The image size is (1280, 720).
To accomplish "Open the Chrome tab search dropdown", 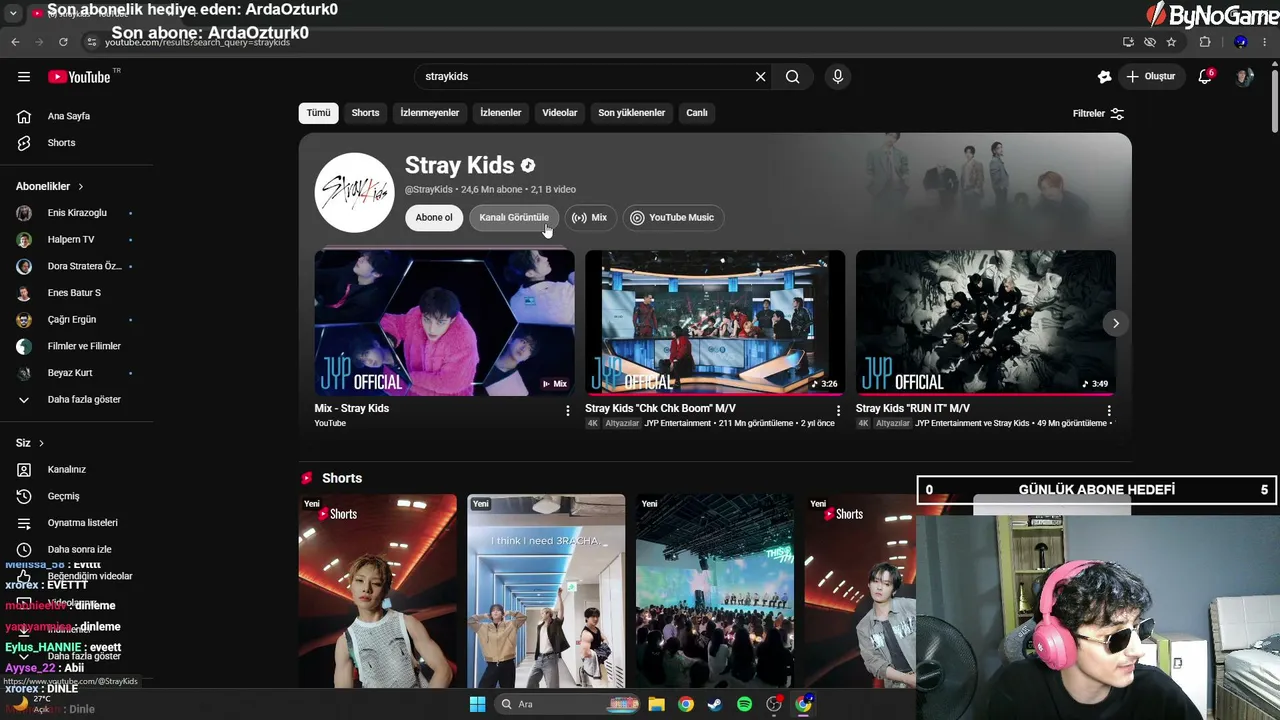I will click(13, 13).
